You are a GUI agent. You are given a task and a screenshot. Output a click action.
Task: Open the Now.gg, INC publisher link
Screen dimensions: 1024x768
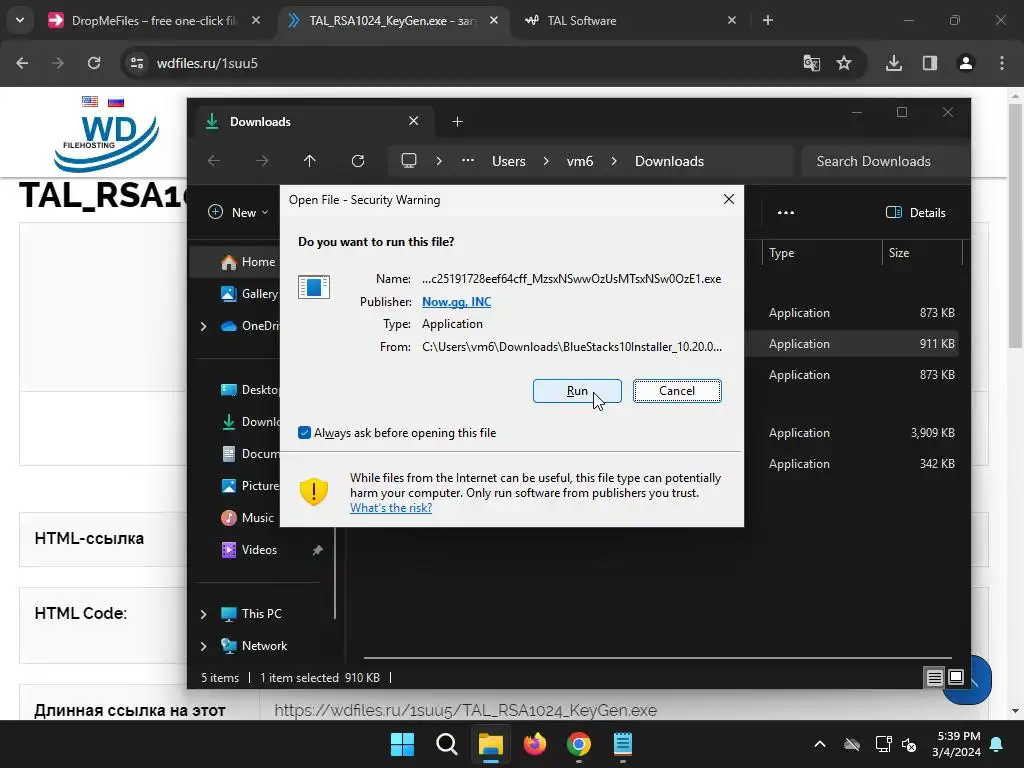tap(456, 302)
